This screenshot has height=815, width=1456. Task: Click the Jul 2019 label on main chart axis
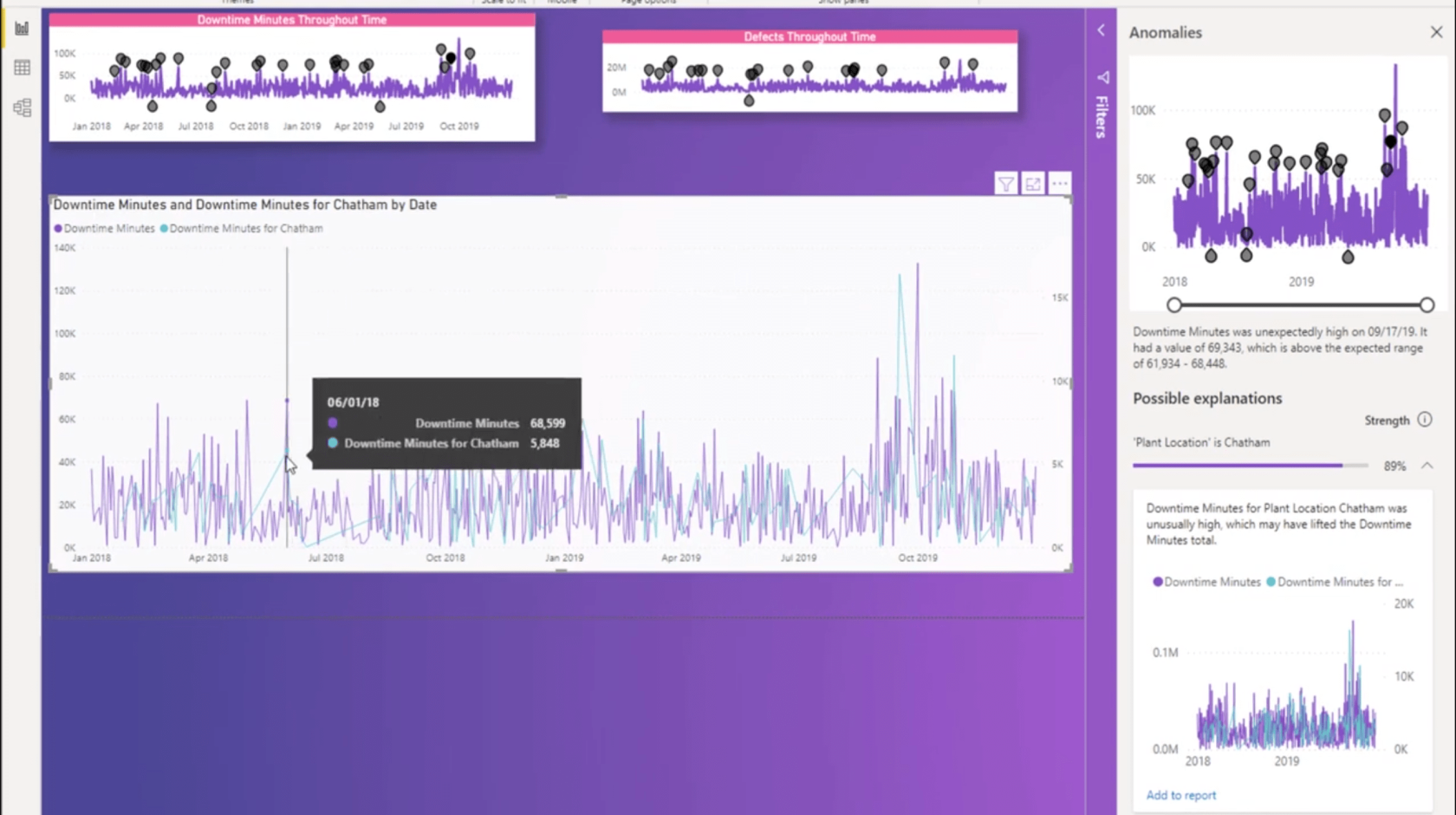(798, 557)
